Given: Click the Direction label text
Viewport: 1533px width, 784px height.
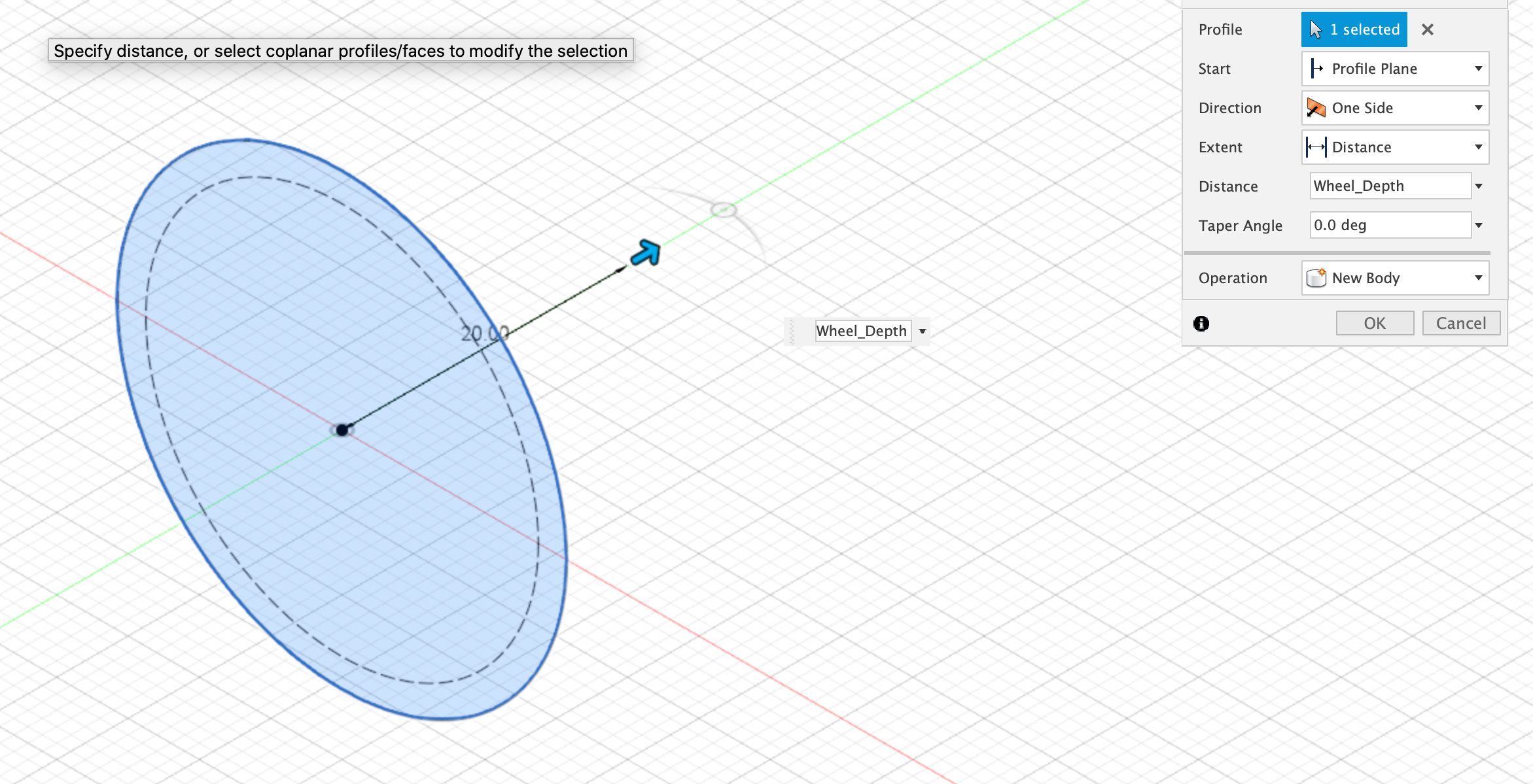Looking at the screenshot, I should coord(1230,108).
